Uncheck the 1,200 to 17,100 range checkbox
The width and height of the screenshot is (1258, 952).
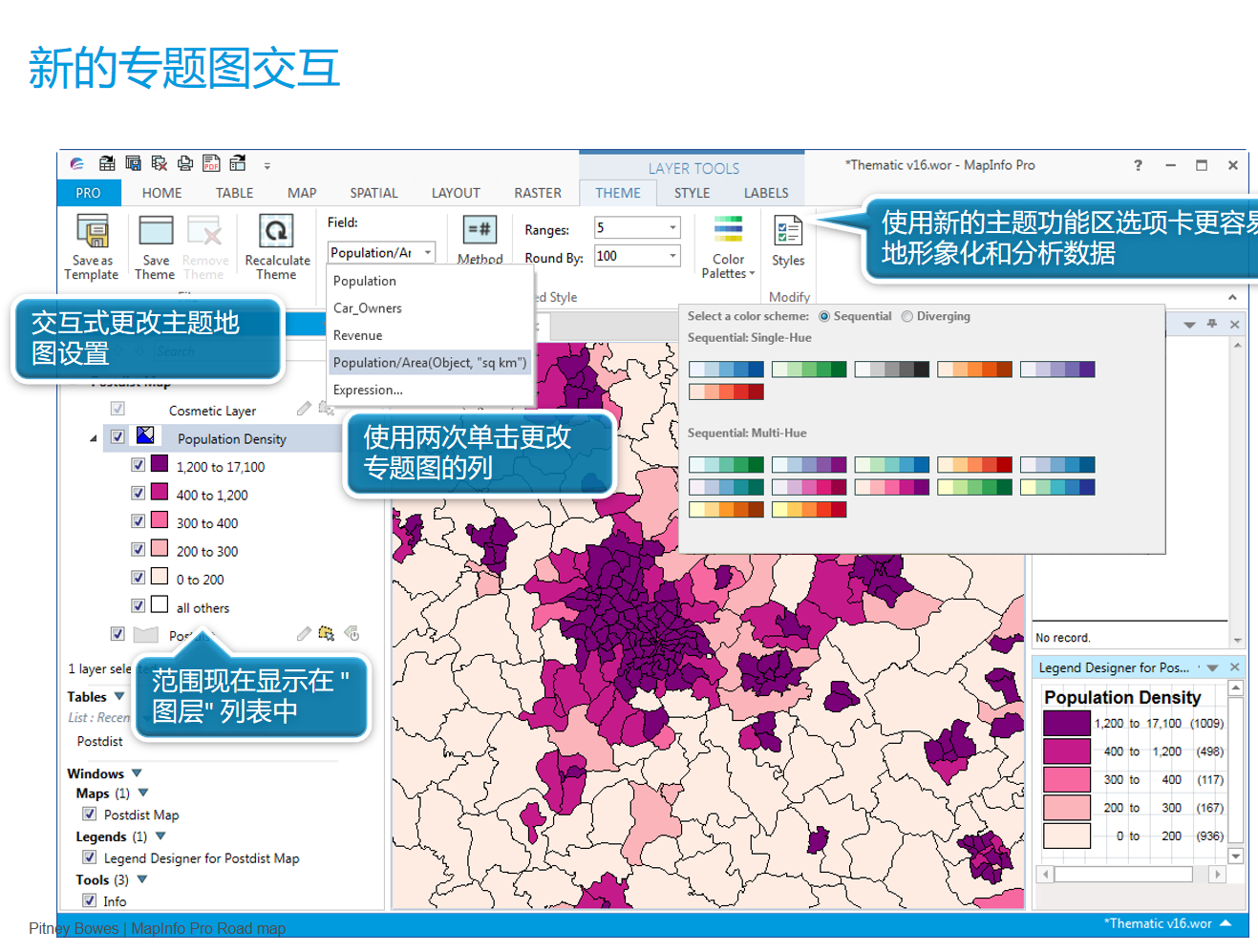(x=138, y=465)
